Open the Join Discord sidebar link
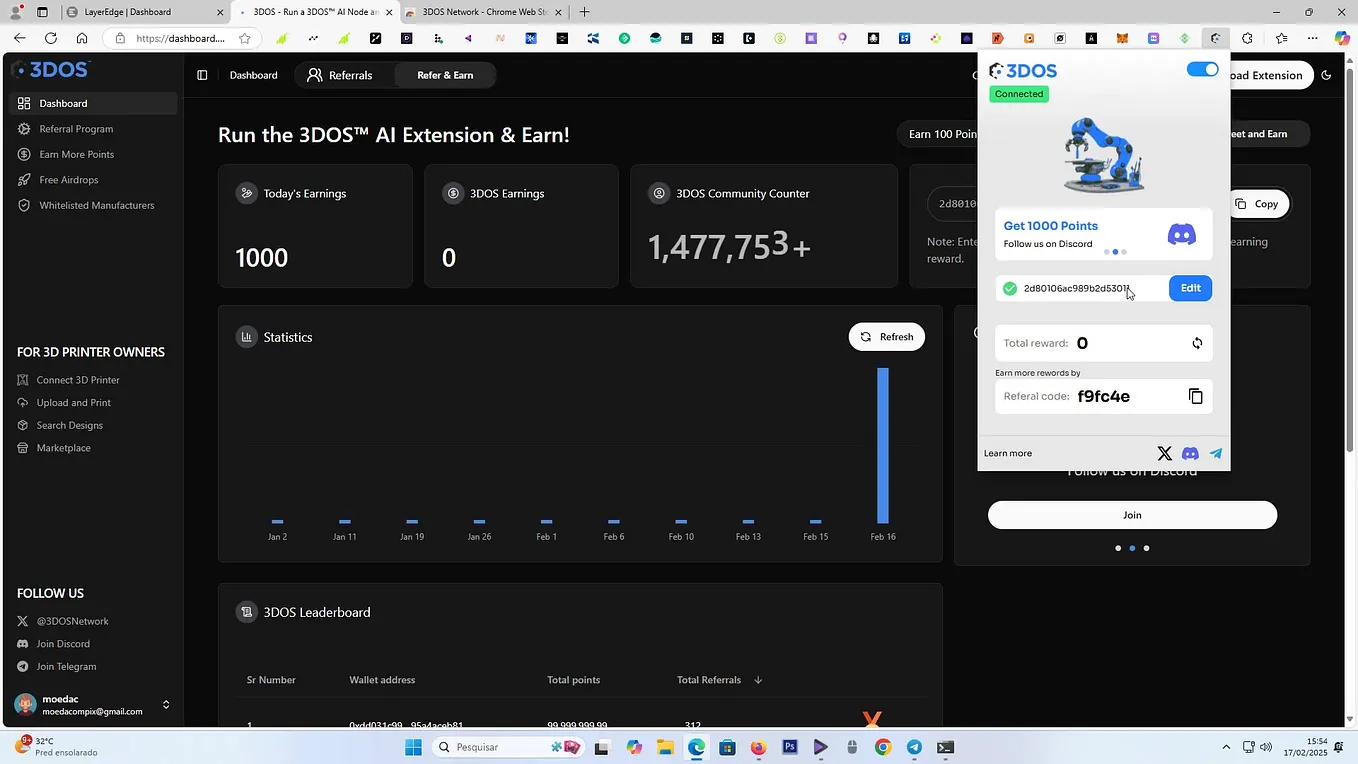The image size is (1358, 764). coord(63,644)
